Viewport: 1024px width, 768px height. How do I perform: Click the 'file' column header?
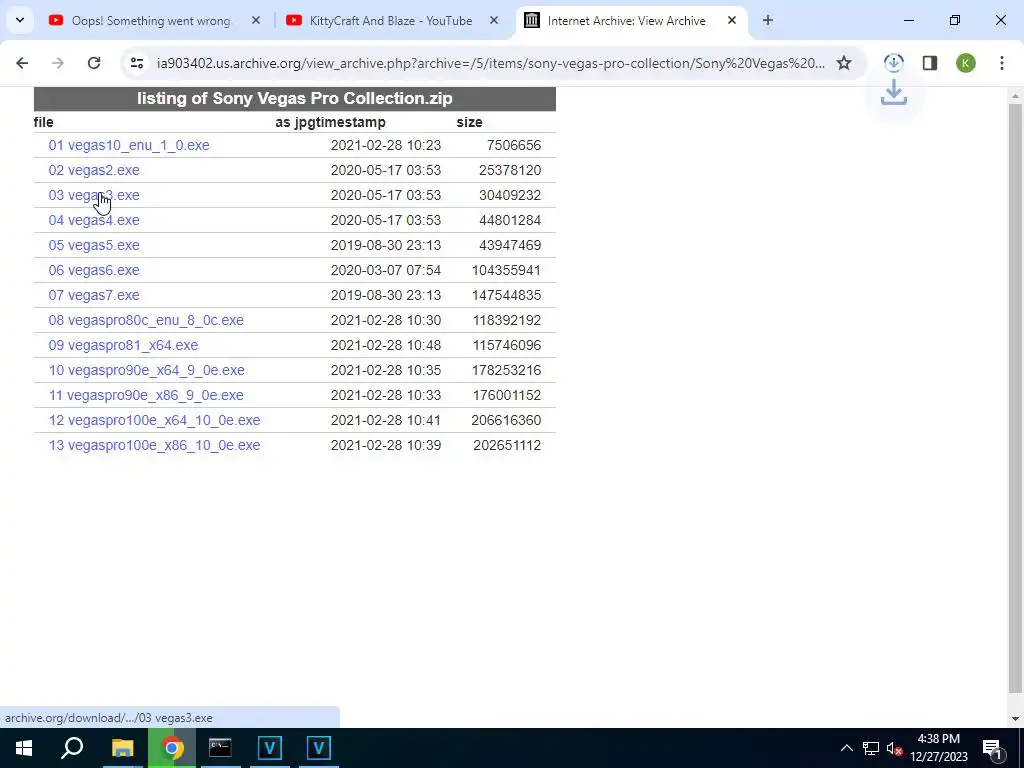coord(43,122)
